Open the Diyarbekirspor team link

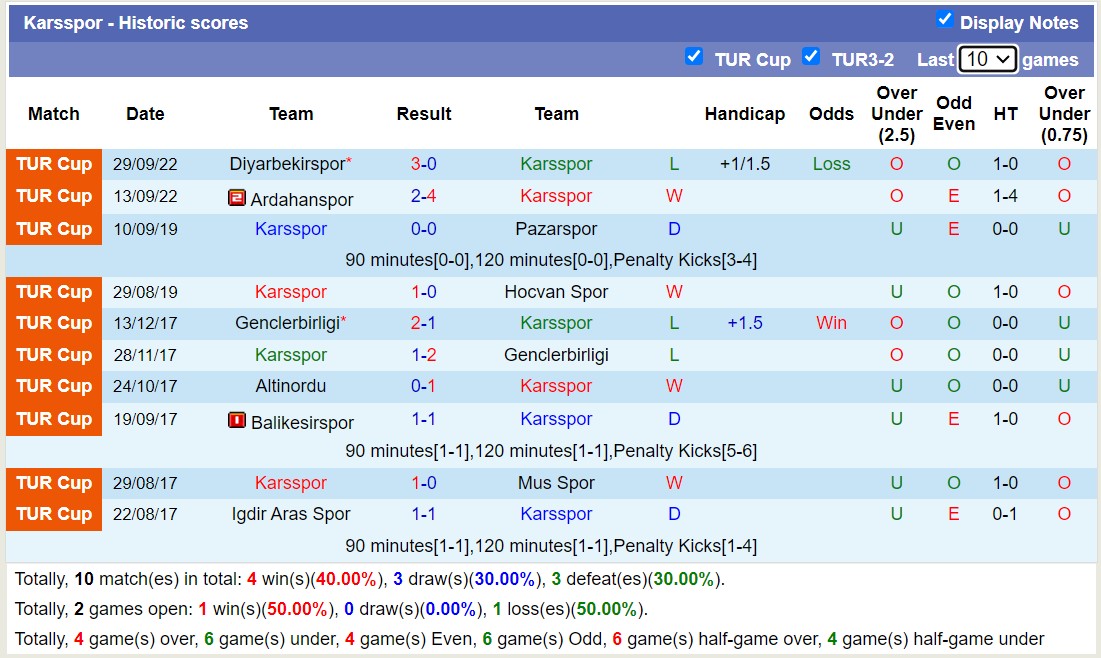pyautogui.click(x=285, y=163)
